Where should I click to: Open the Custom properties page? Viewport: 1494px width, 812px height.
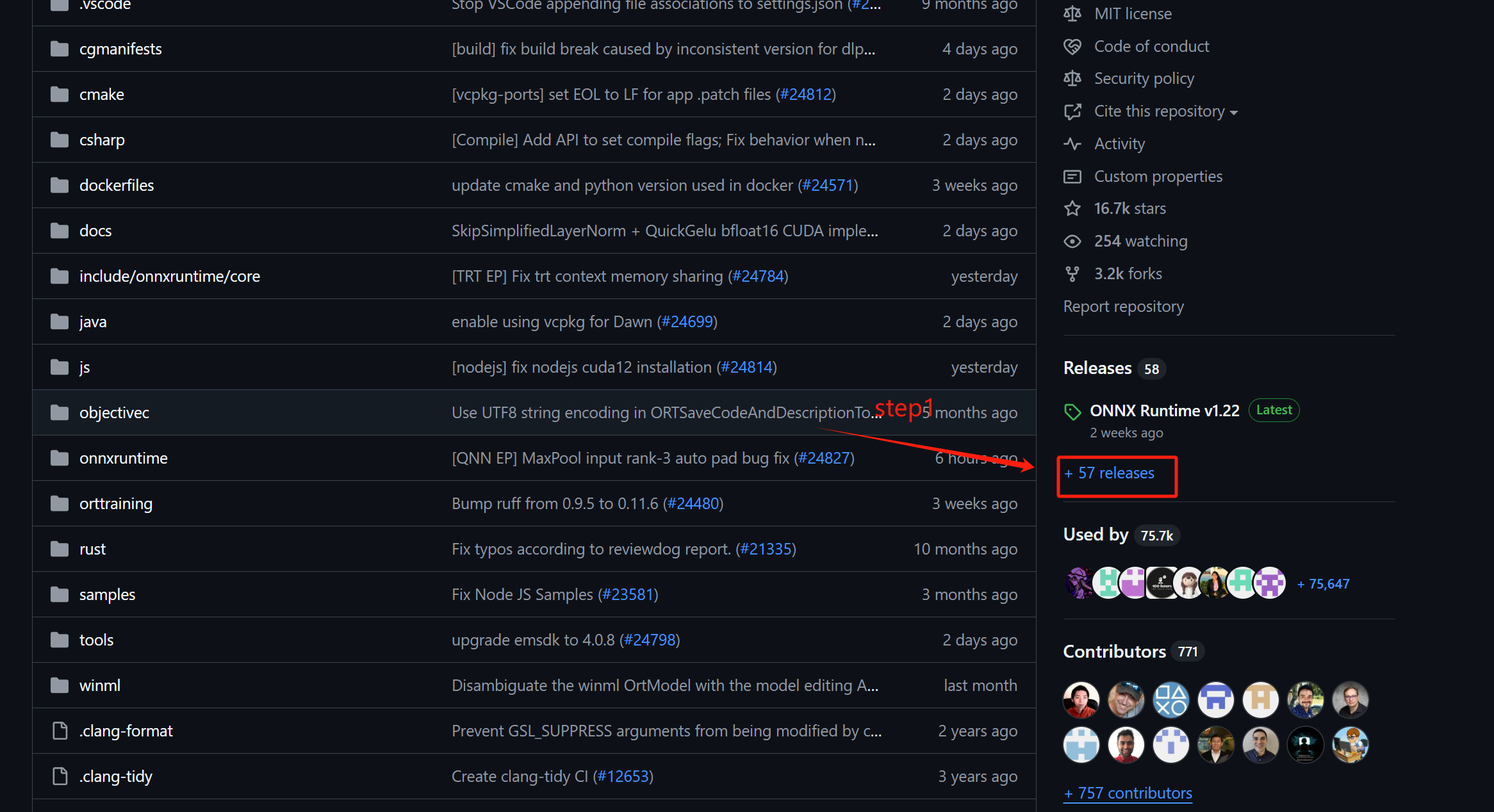1158,177
